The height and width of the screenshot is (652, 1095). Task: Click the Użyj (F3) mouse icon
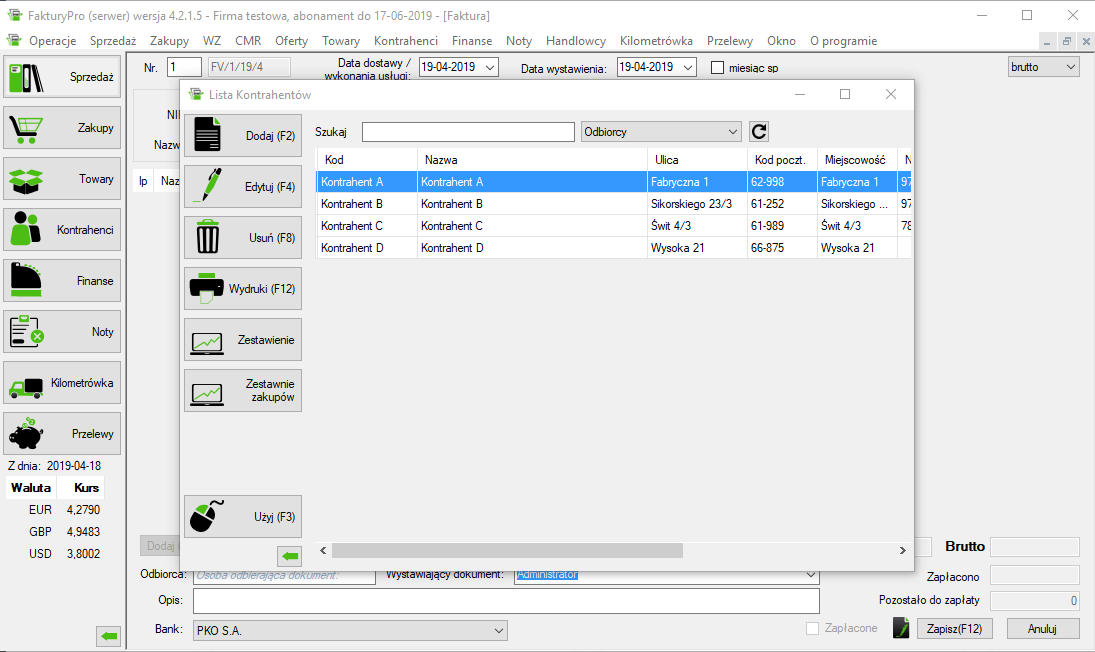(x=207, y=517)
